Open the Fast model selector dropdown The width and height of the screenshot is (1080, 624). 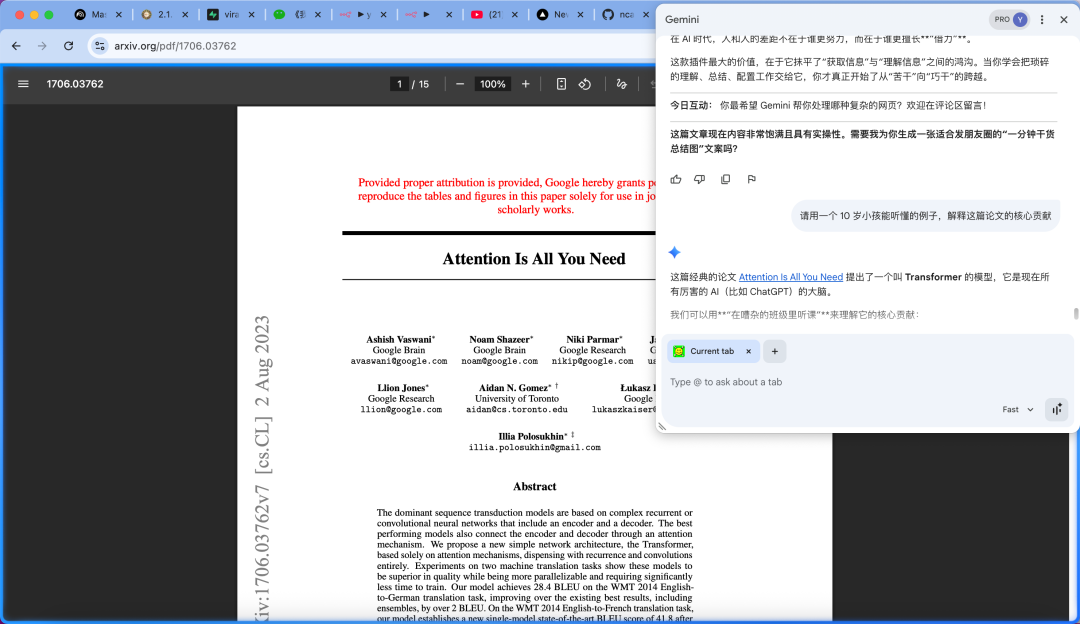click(x=1017, y=410)
